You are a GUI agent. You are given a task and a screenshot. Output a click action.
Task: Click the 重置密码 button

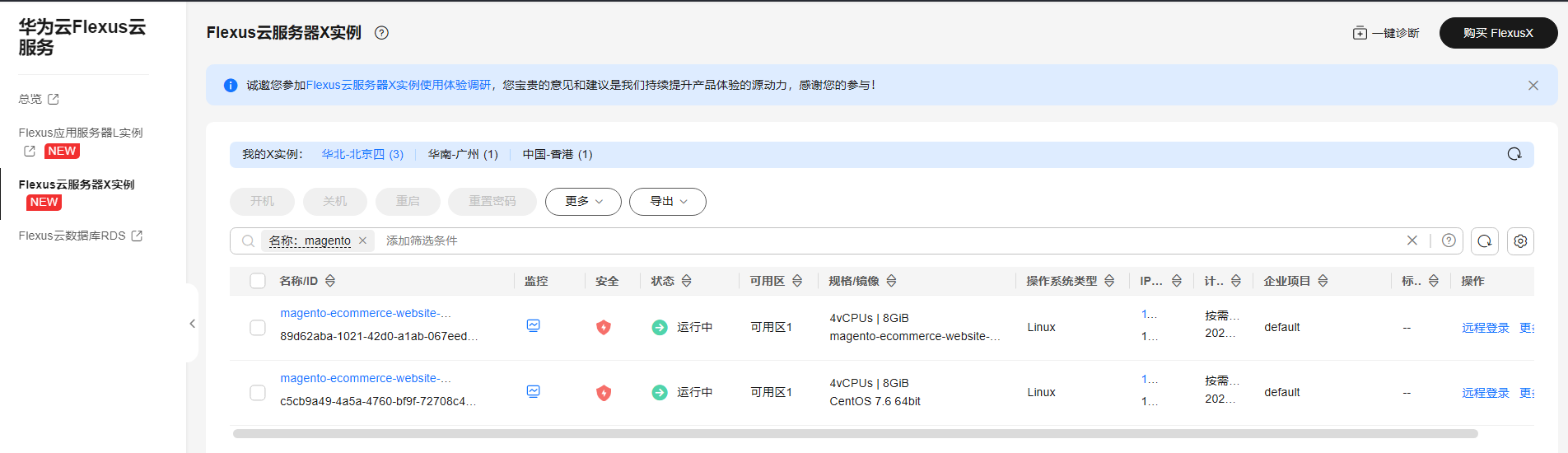pyautogui.click(x=492, y=202)
